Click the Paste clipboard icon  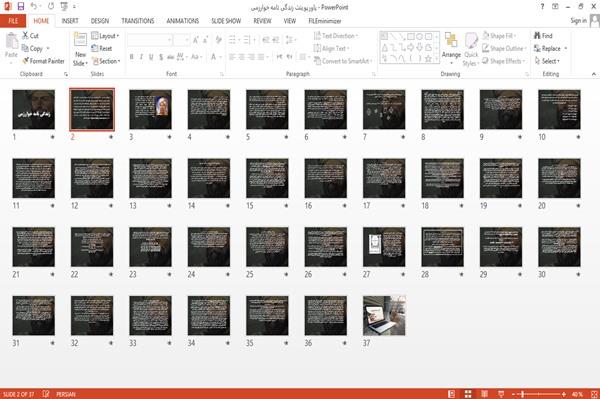[11, 41]
